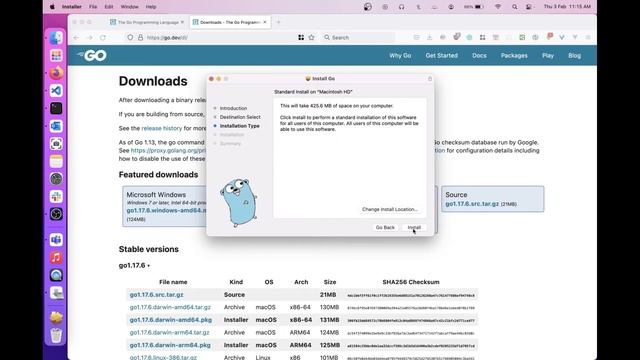Screen dimensions: 640x360
Task: Open Slack from the Dock
Action: pos(56,196)
